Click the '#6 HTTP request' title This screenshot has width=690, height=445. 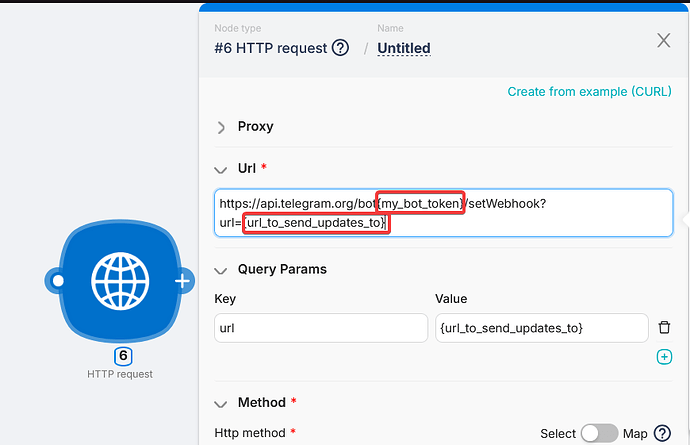click(271, 48)
